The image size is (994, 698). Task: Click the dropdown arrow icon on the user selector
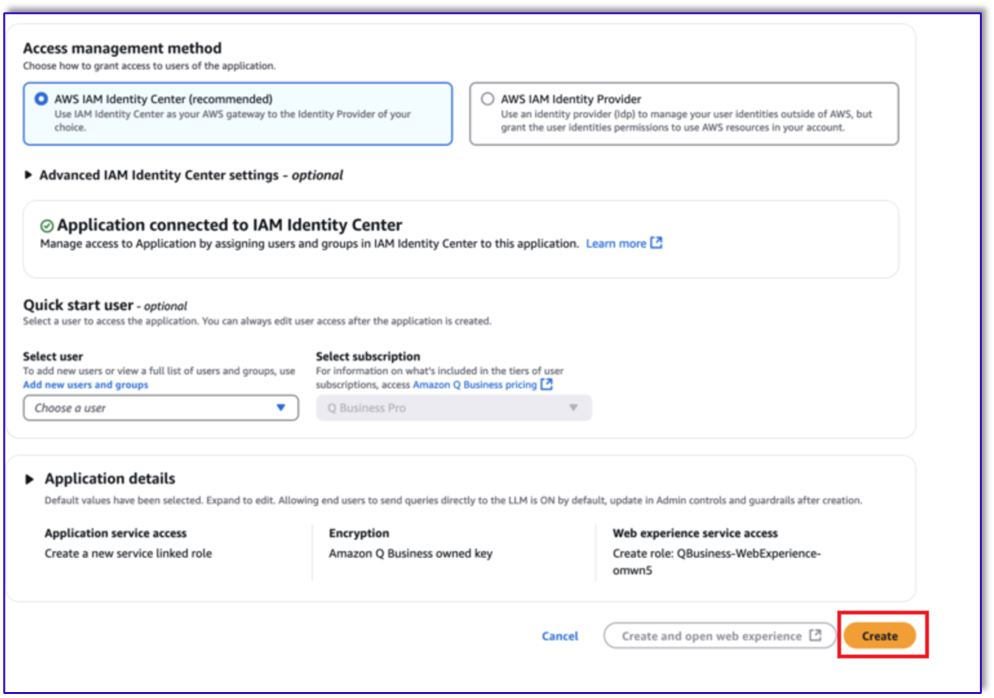pyautogui.click(x=283, y=407)
